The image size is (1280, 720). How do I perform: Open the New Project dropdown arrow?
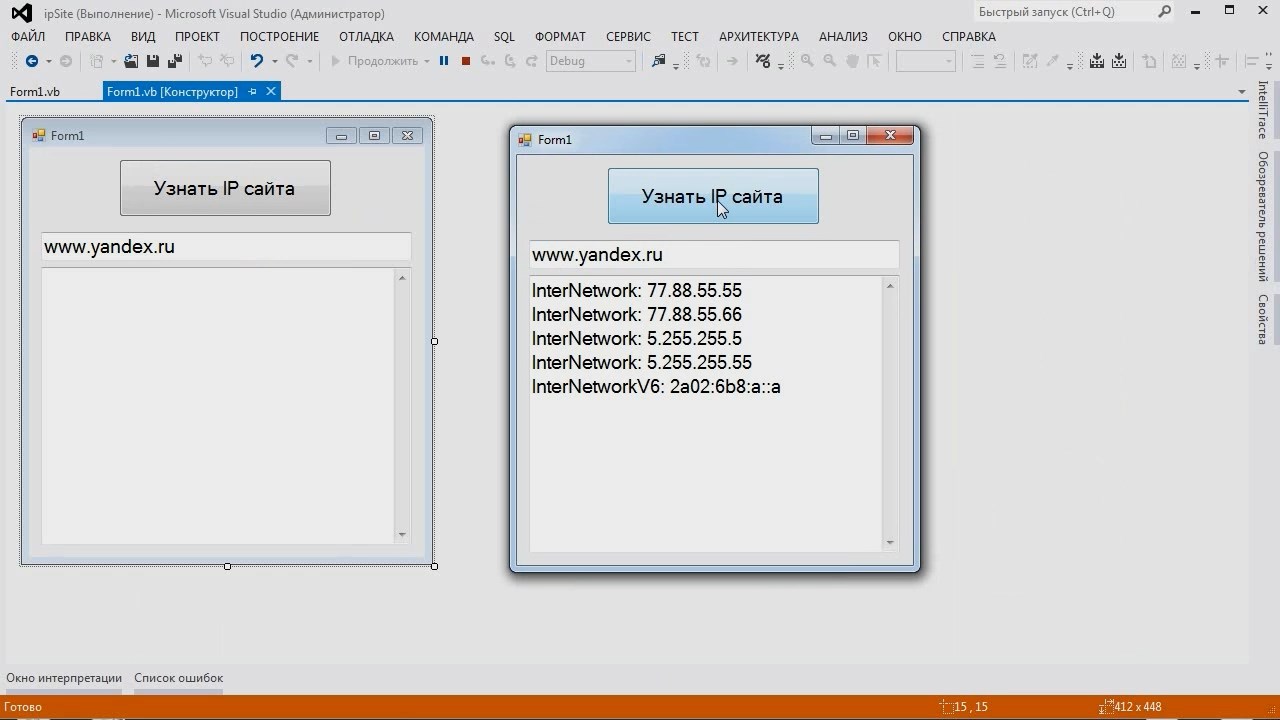click(113, 62)
